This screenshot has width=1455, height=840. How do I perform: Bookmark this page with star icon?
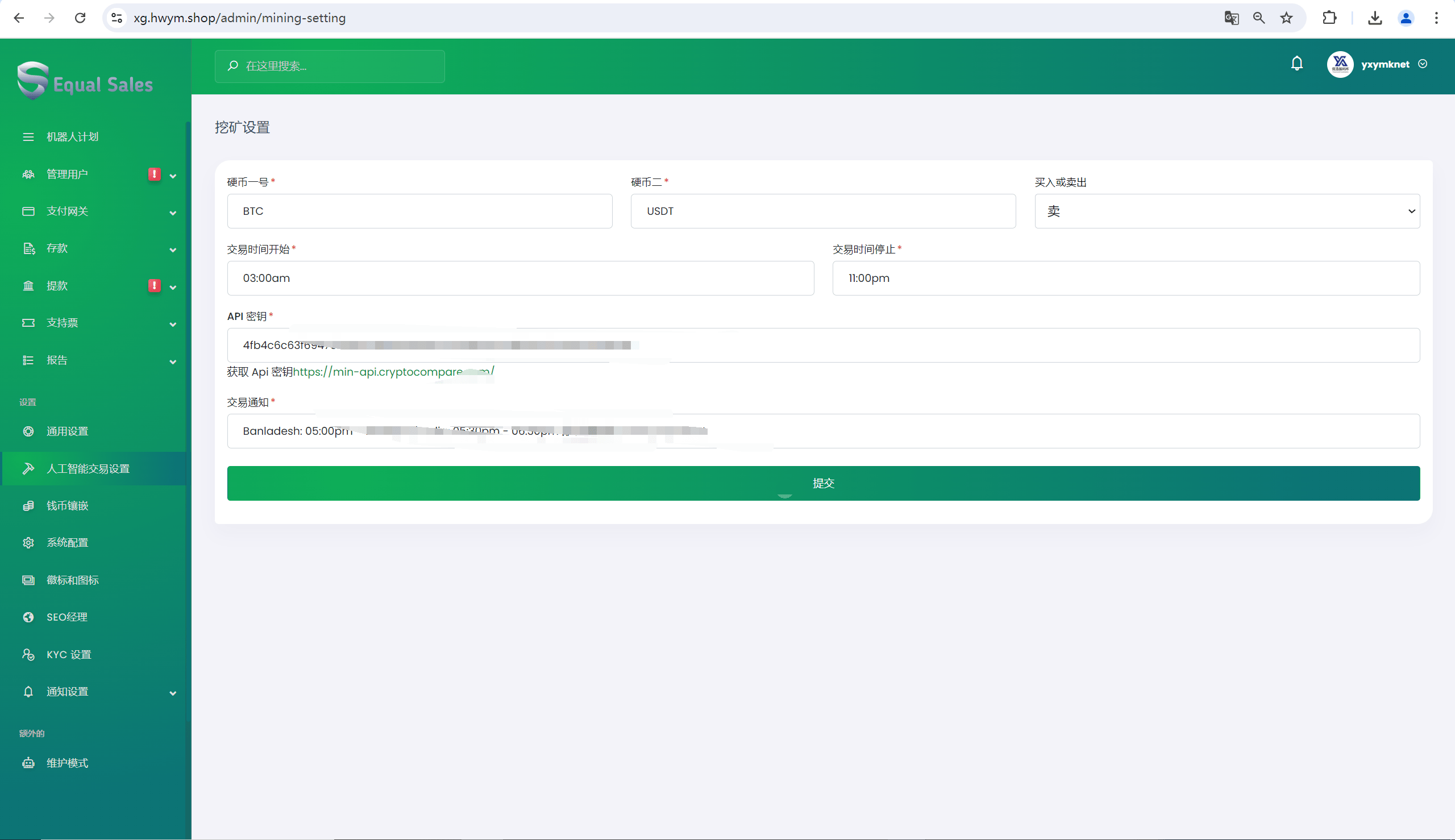pyautogui.click(x=1287, y=18)
